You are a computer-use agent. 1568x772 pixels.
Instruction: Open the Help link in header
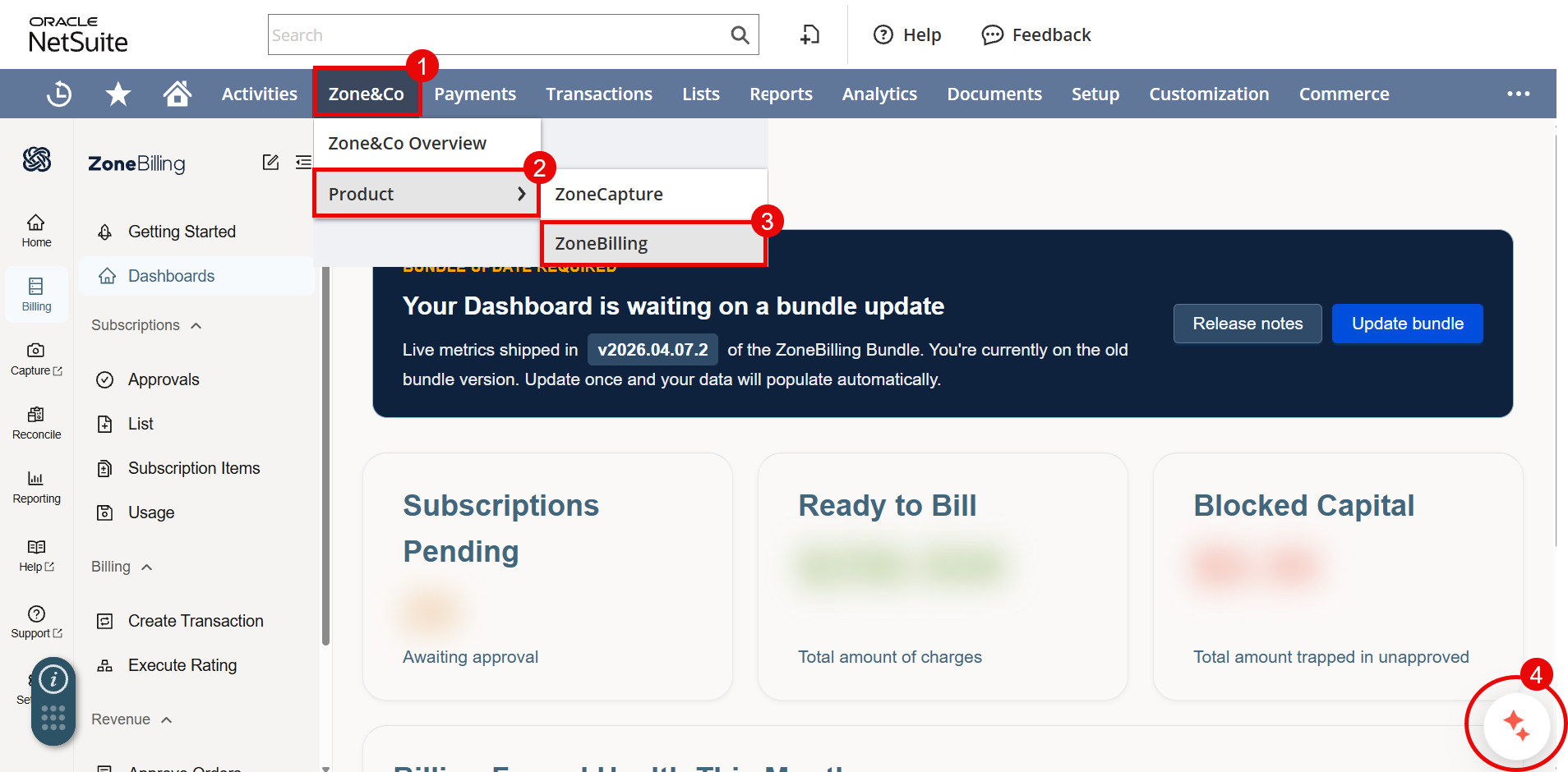pyautogui.click(x=907, y=34)
